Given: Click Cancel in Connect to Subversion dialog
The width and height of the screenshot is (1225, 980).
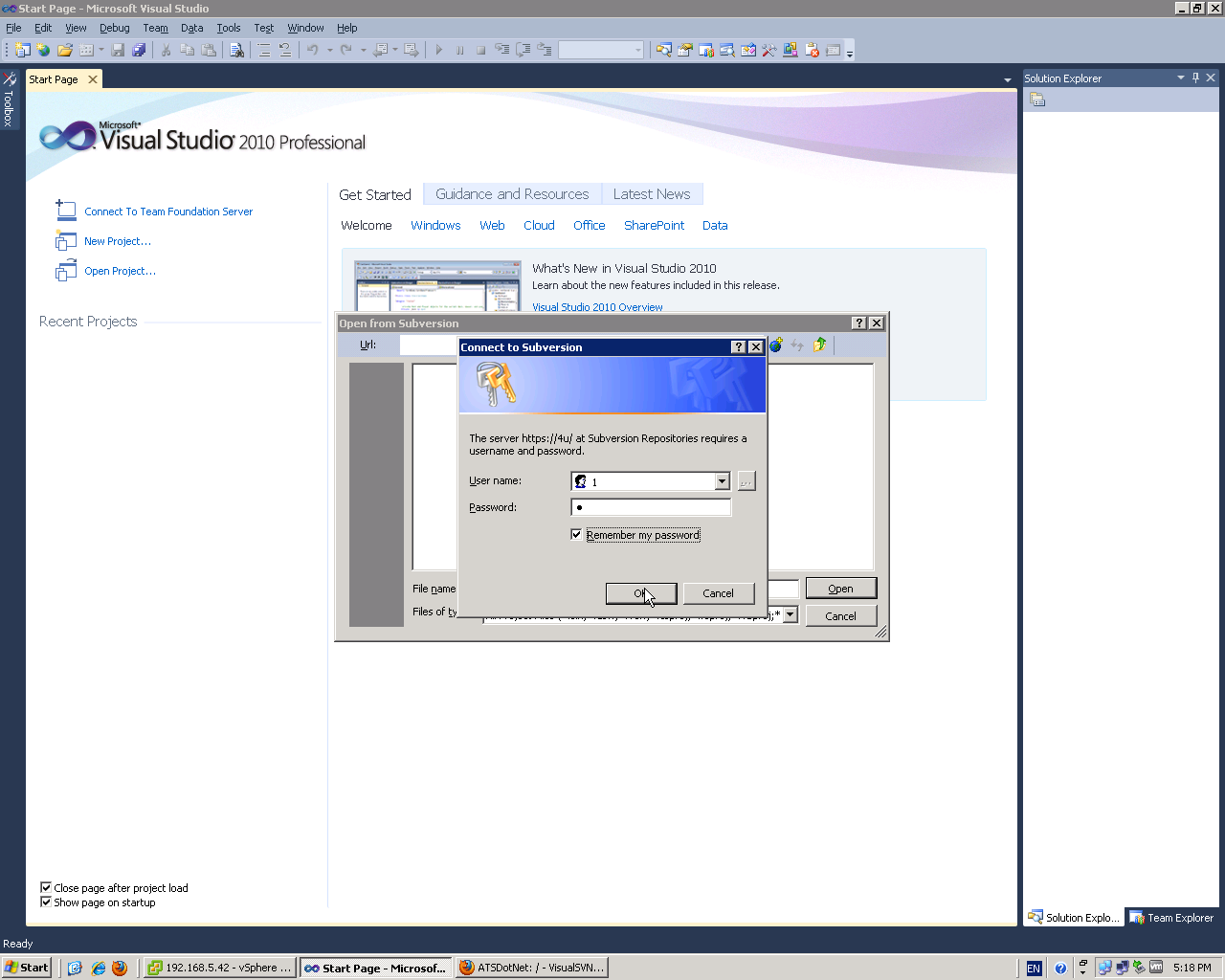Looking at the screenshot, I should (718, 593).
